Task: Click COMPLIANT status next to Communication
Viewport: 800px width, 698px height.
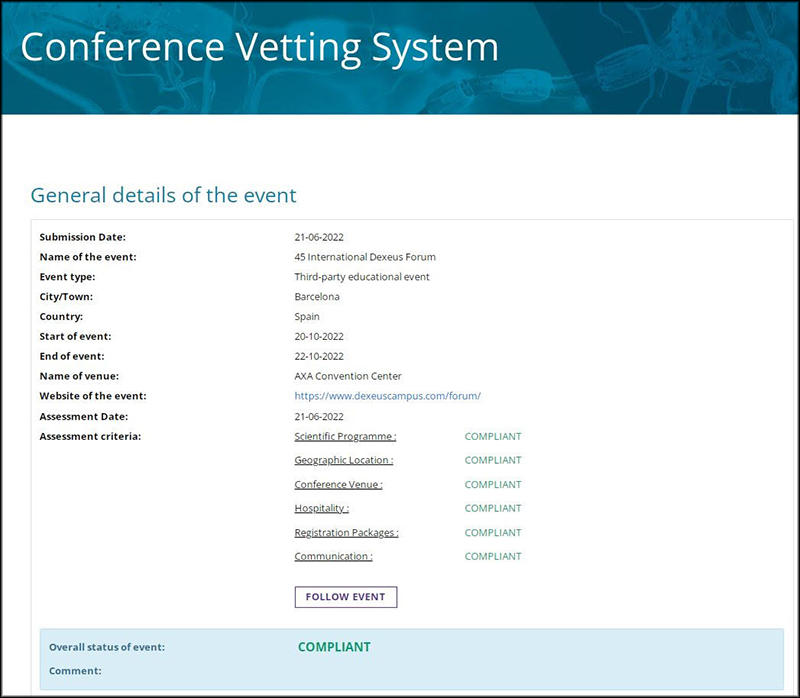Action: click(x=493, y=556)
